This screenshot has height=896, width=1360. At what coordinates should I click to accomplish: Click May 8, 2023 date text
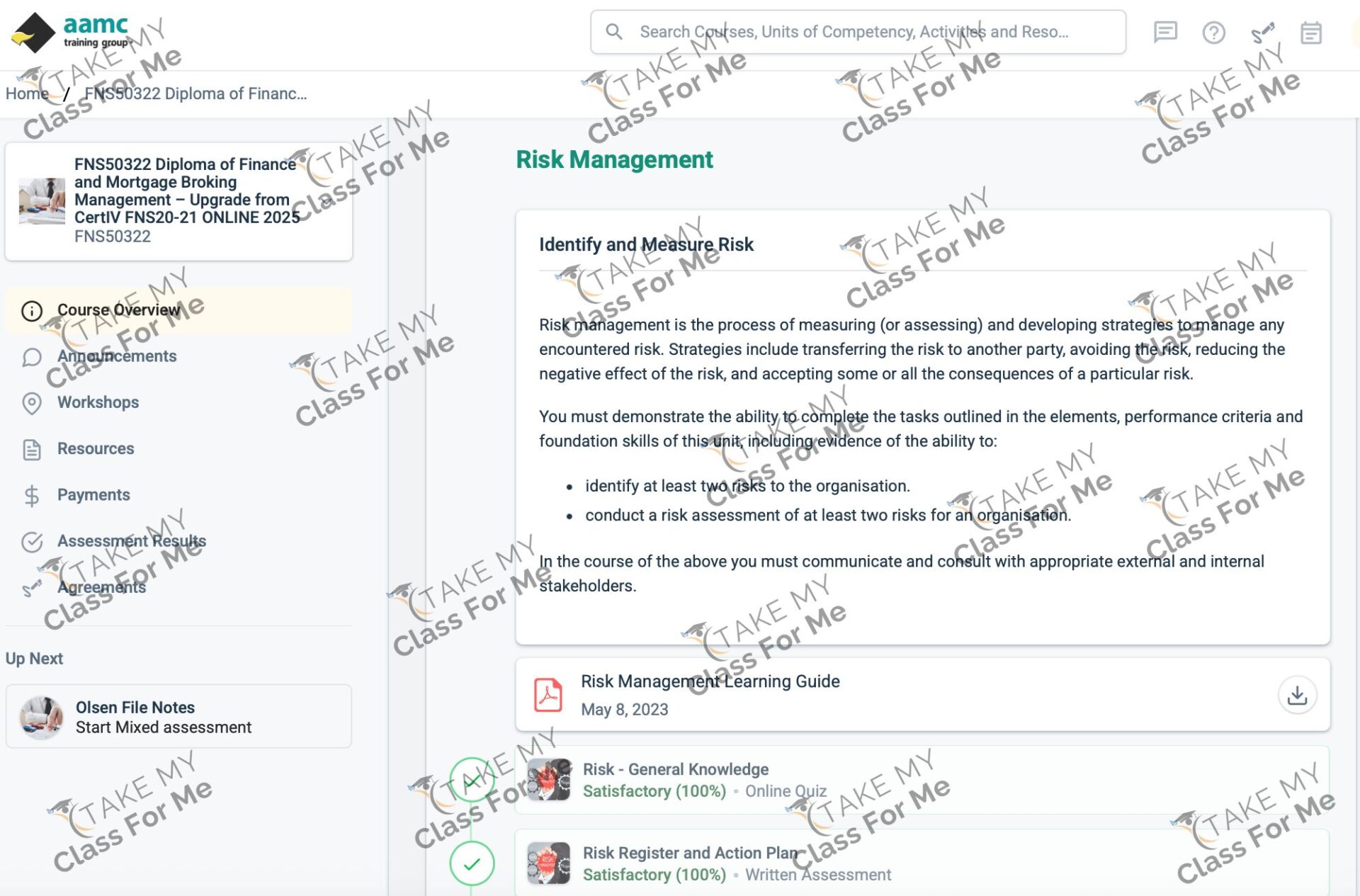coord(625,710)
